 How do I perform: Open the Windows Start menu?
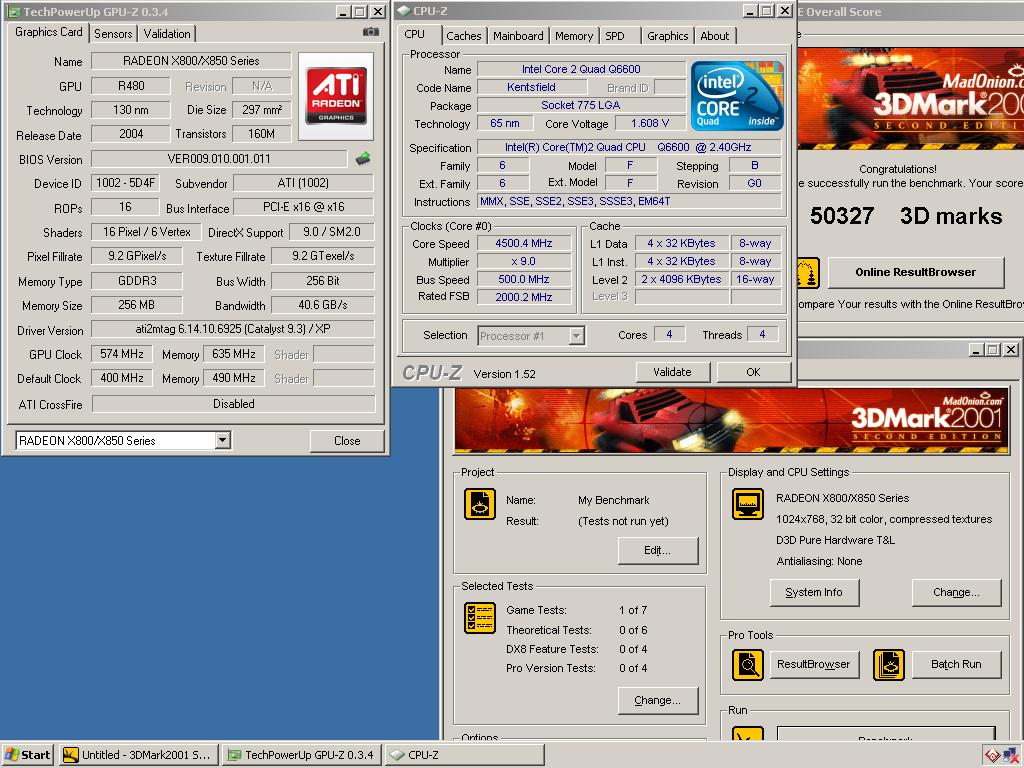click(x=27, y=755)
